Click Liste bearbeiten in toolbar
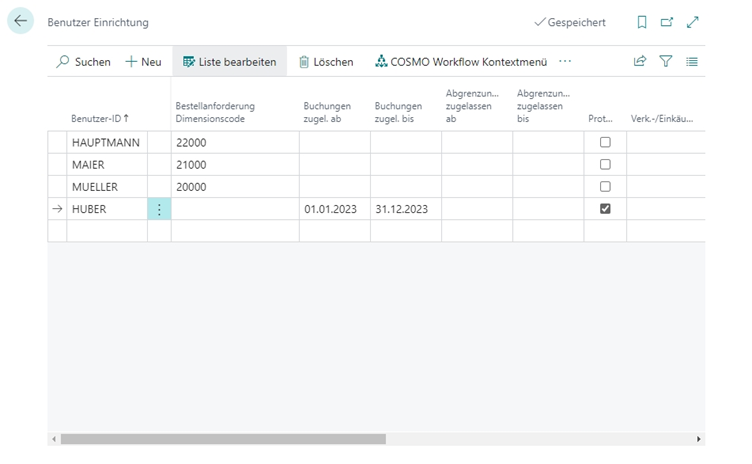752x464 pixels. [x=229, y=62]
